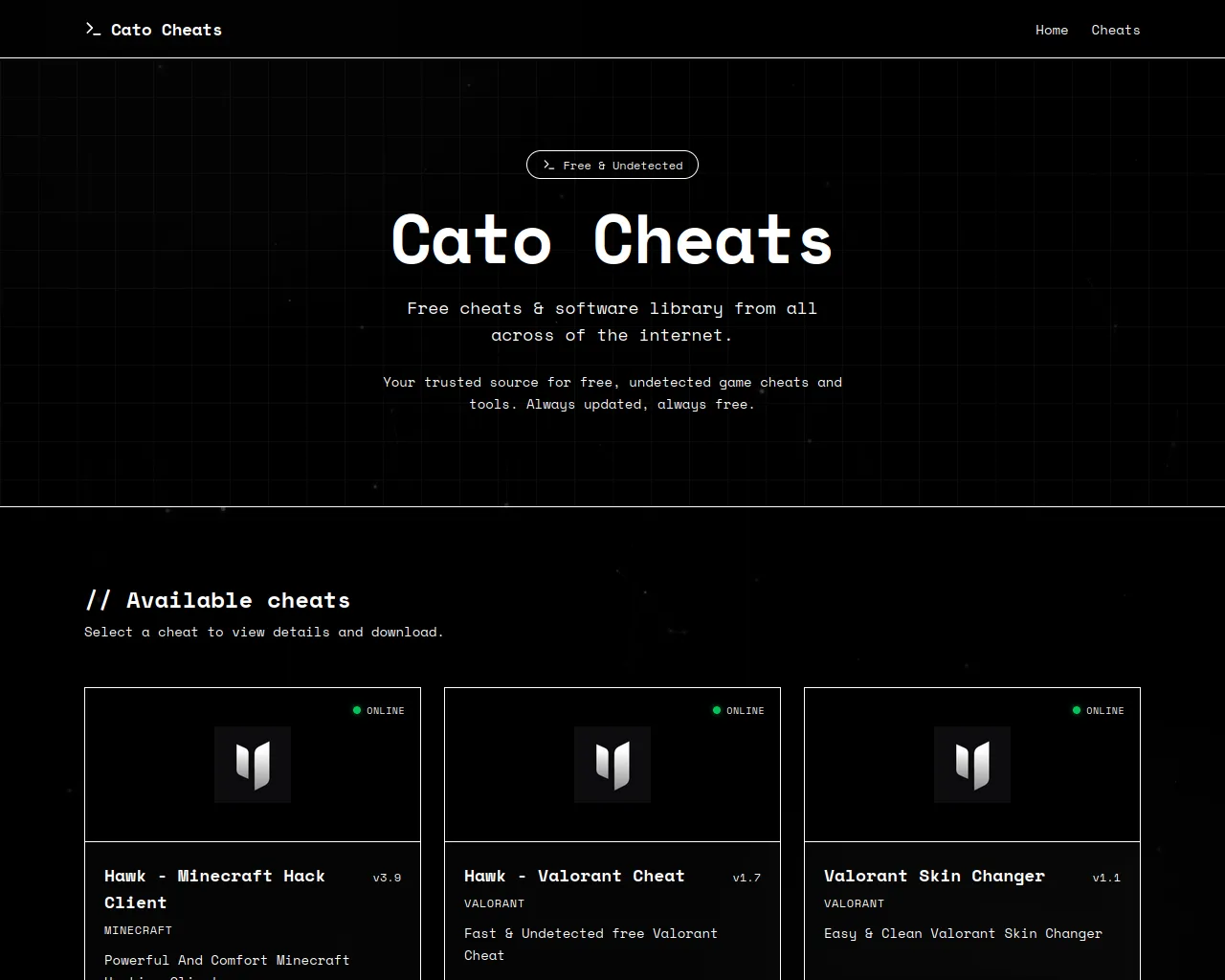Open Valorant Skin Changer logo thumbnail
This screenshot has height=980, width=1225.
click(x=972, y=765)
